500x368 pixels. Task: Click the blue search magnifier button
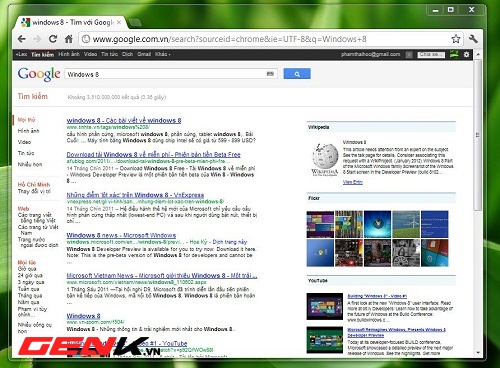[x=297, y=74]
